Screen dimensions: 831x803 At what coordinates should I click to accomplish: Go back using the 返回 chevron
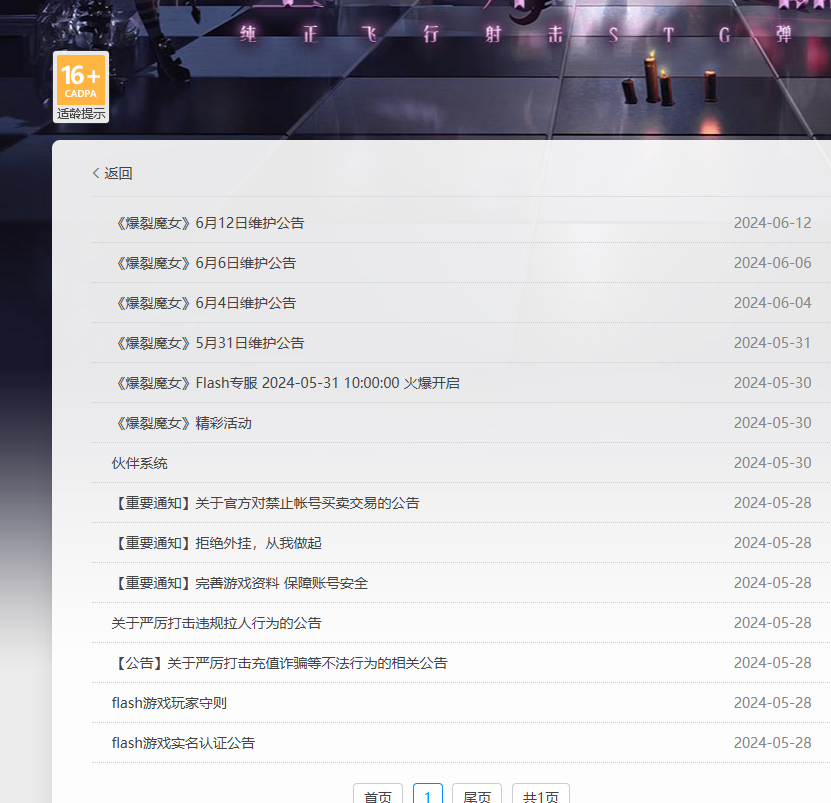click(x=112, y=173)
